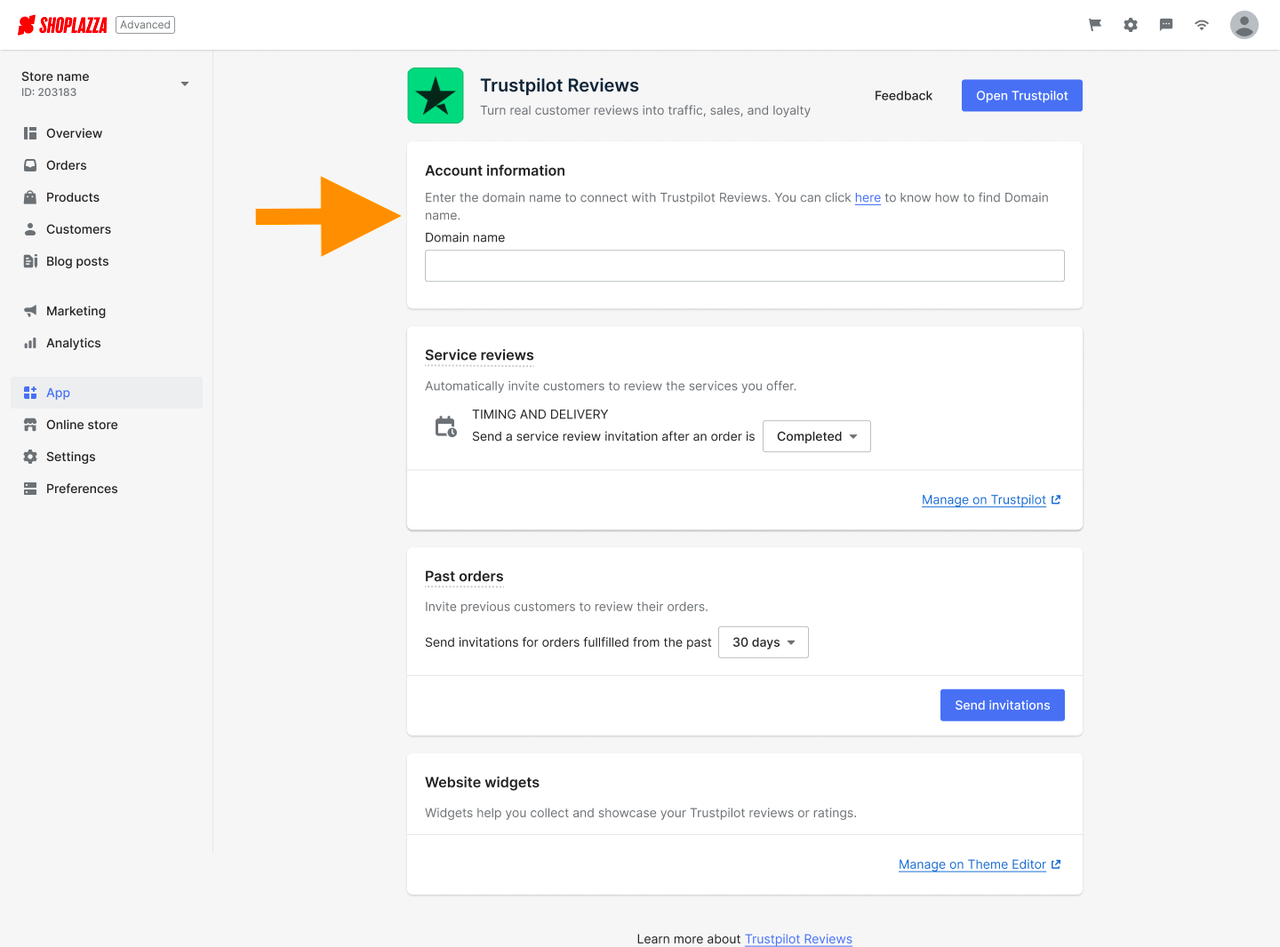This screenshot has height=947, width=1280.
Task: Click the wifi signal icon
Action: tap(1202, 25)
